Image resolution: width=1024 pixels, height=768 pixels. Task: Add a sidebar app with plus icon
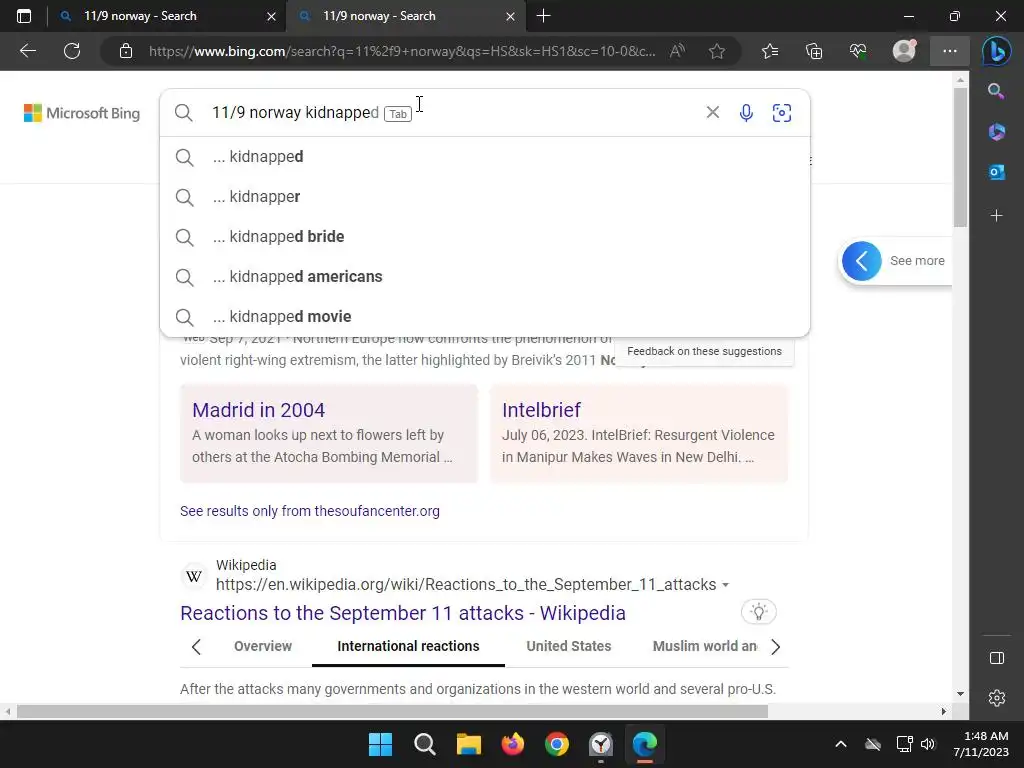click(x=997, y=216)
